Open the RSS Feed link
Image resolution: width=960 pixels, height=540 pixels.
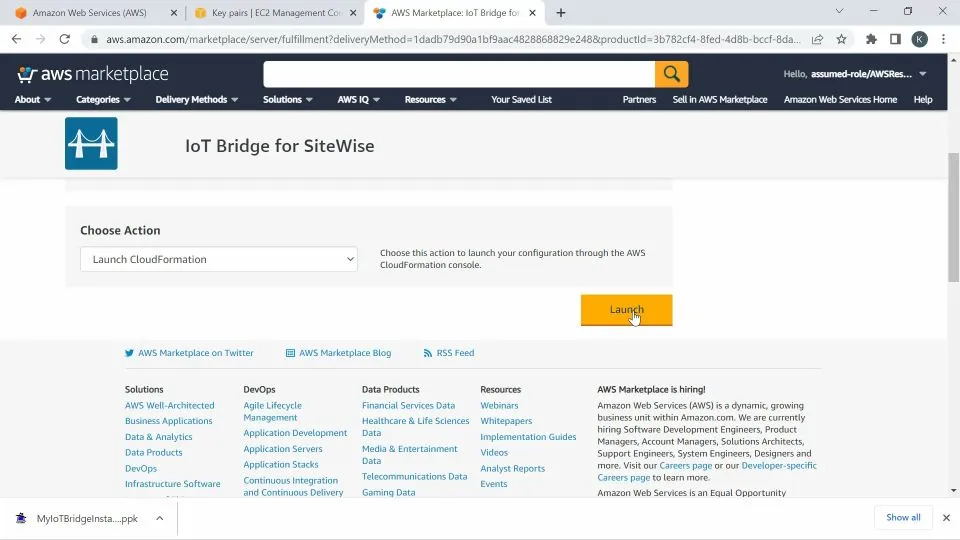click(x=449, y=353)
